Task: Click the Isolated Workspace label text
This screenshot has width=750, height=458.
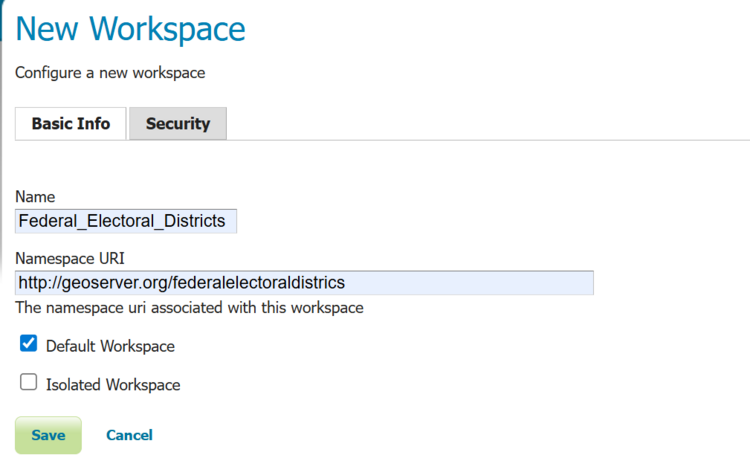Action: click(x=113, y=384)
